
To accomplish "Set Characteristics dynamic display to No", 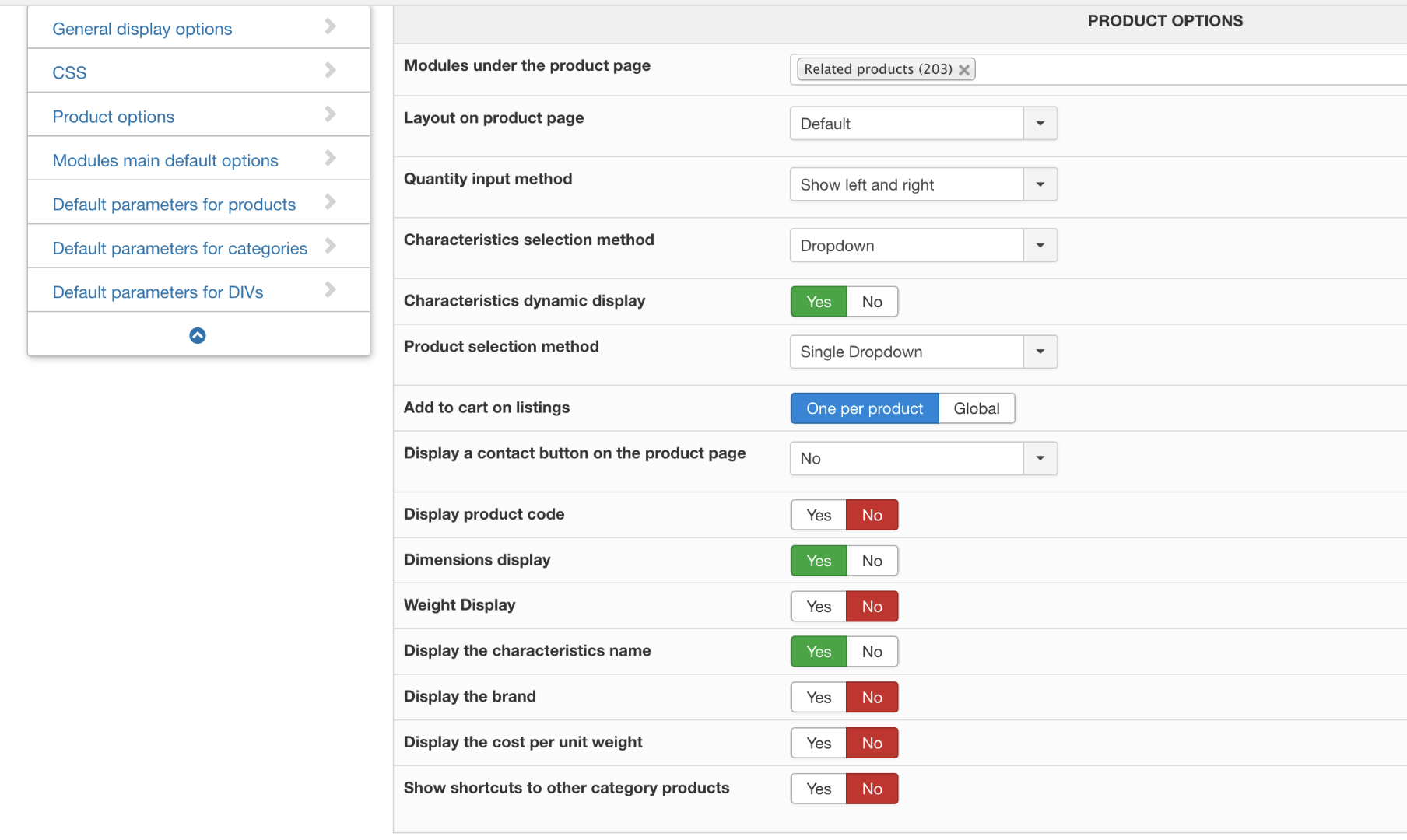I will [x=872, y=302].
